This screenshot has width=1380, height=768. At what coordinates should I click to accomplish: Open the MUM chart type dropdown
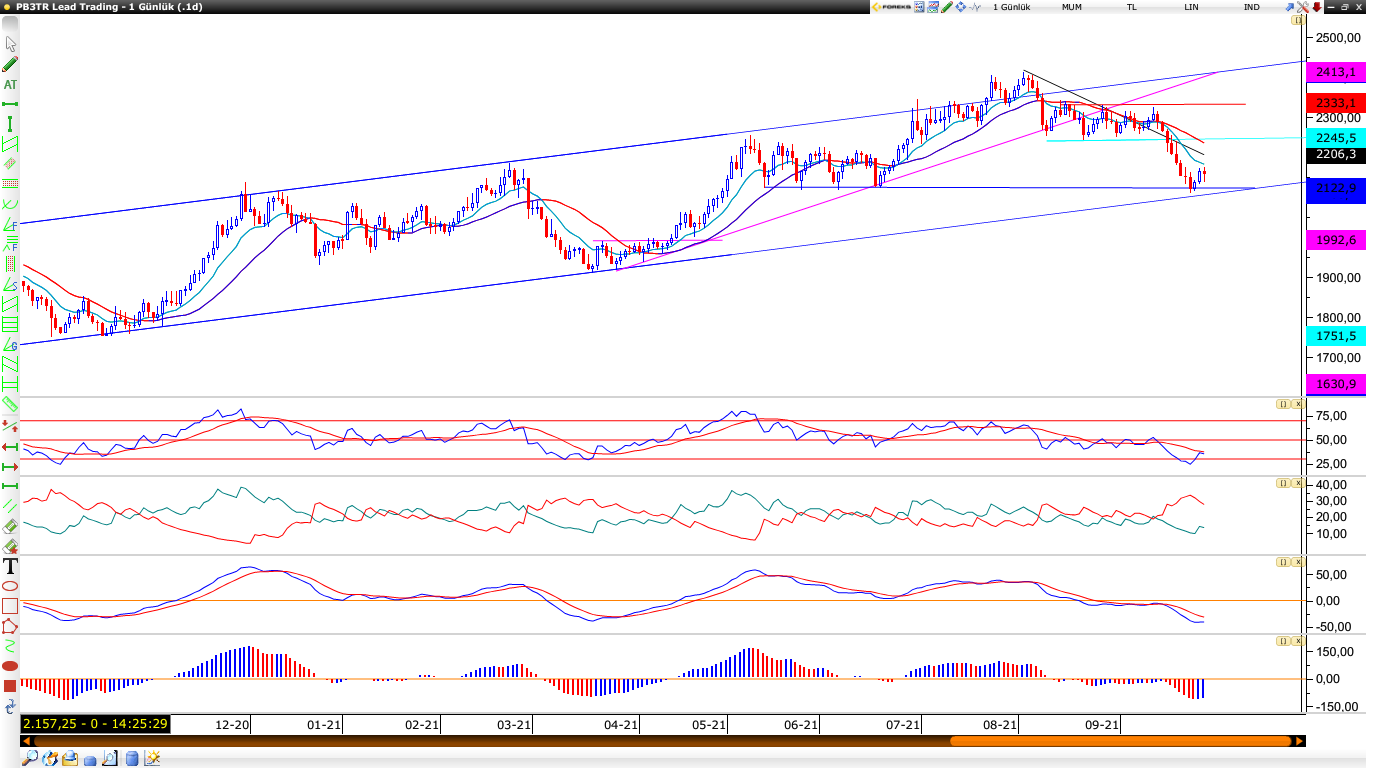[x=1072, y=7]
